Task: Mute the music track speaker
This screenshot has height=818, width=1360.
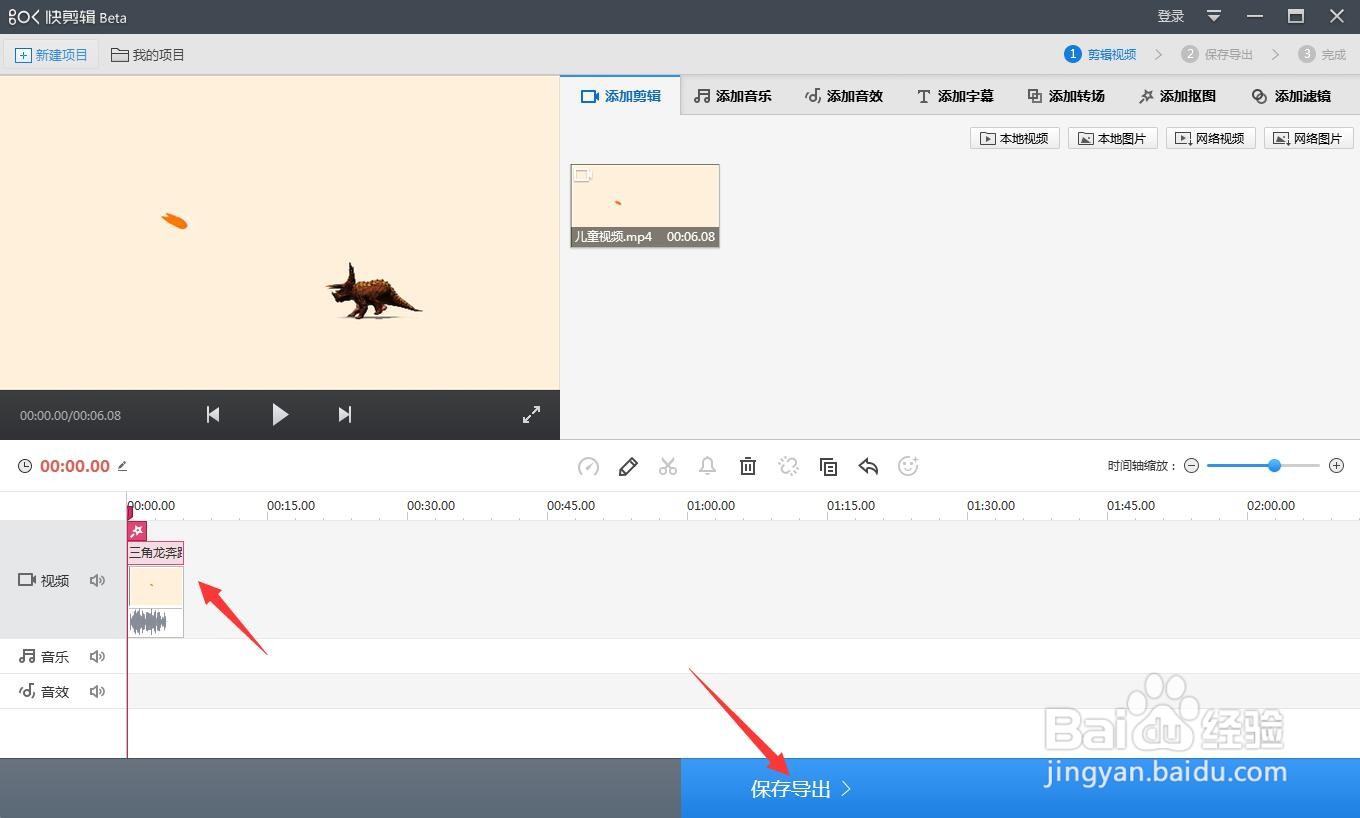Action: coord(97,656)
